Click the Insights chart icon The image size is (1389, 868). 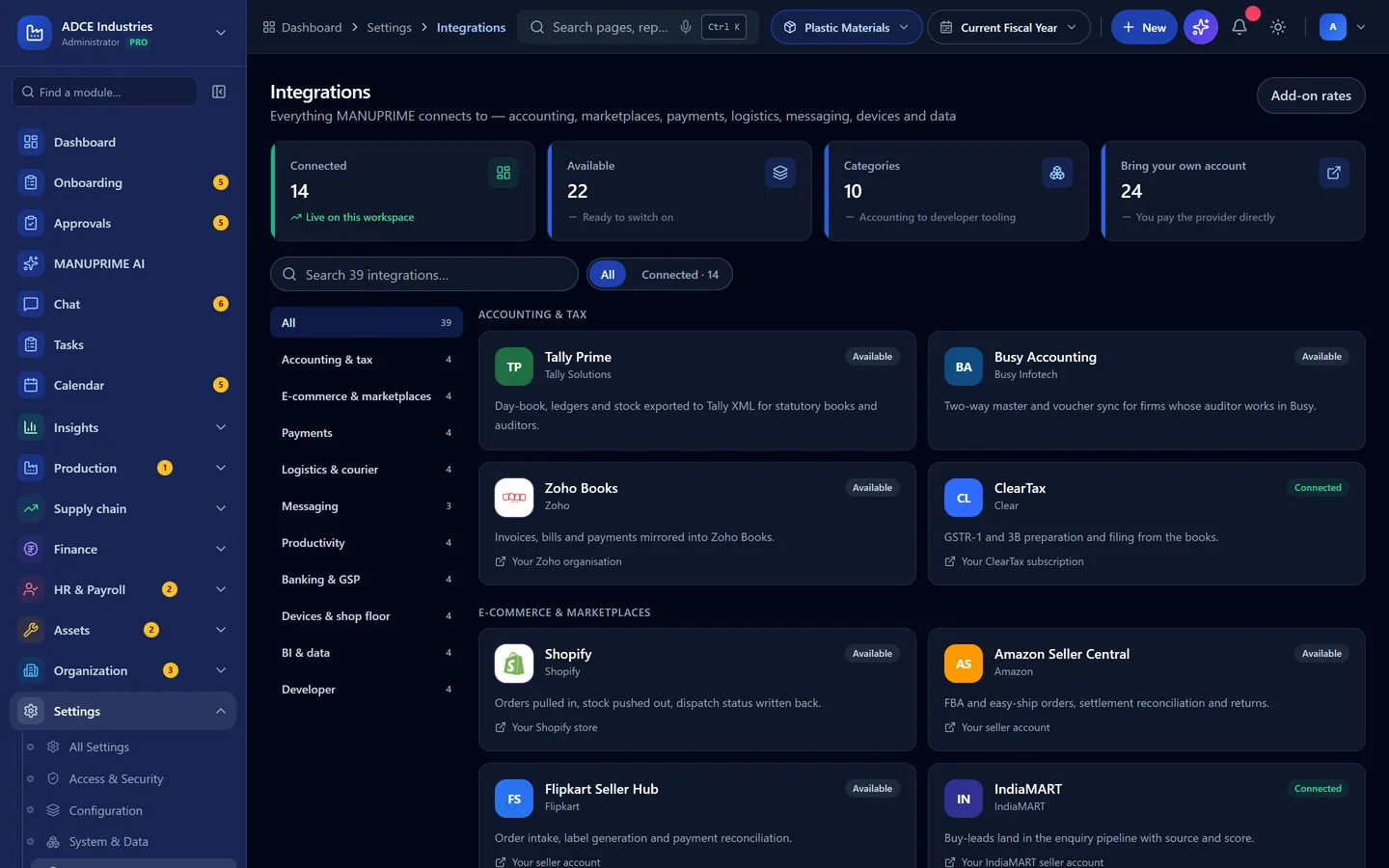31,427
